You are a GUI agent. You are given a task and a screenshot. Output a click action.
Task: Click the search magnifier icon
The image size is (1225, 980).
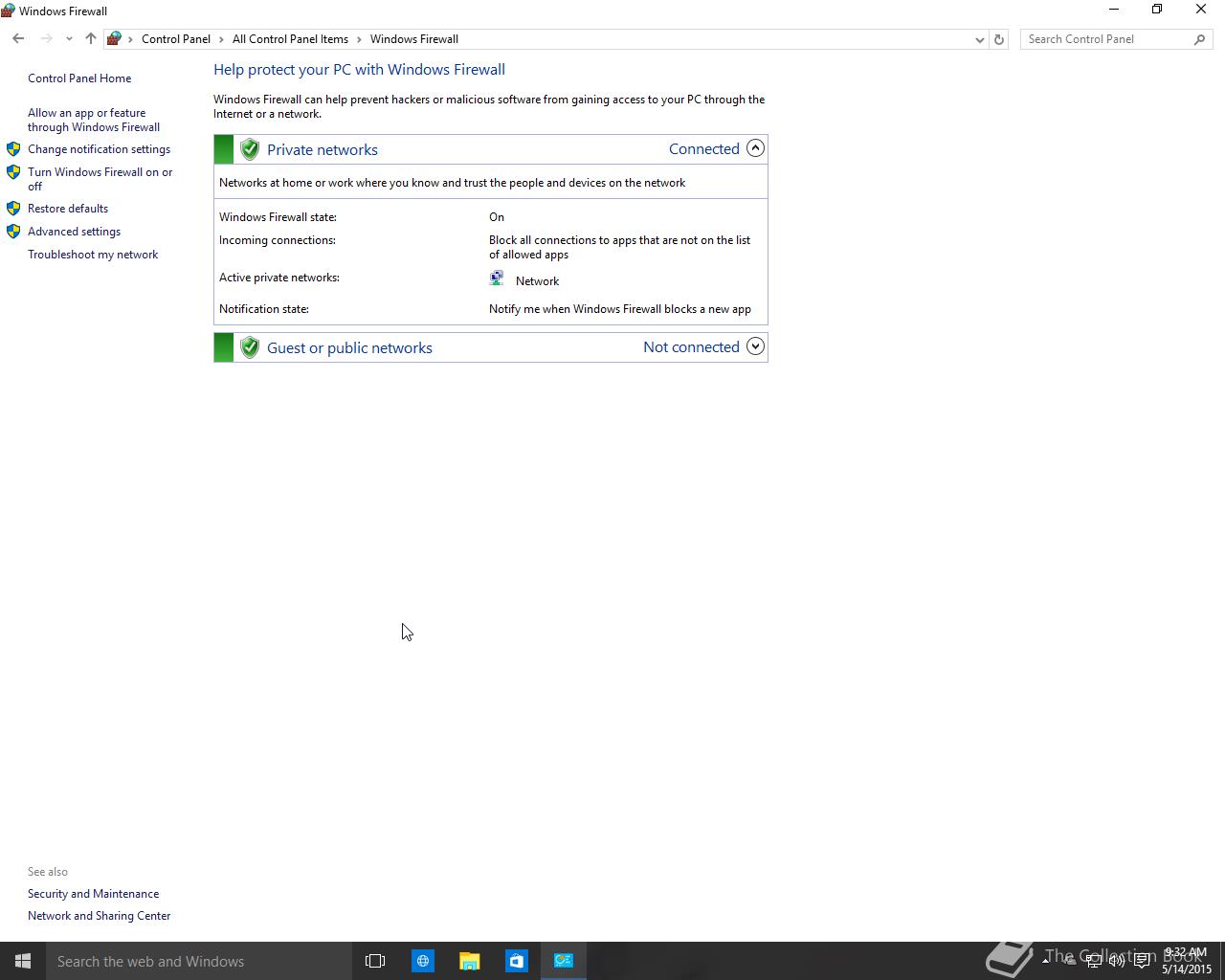point(1200,39)
